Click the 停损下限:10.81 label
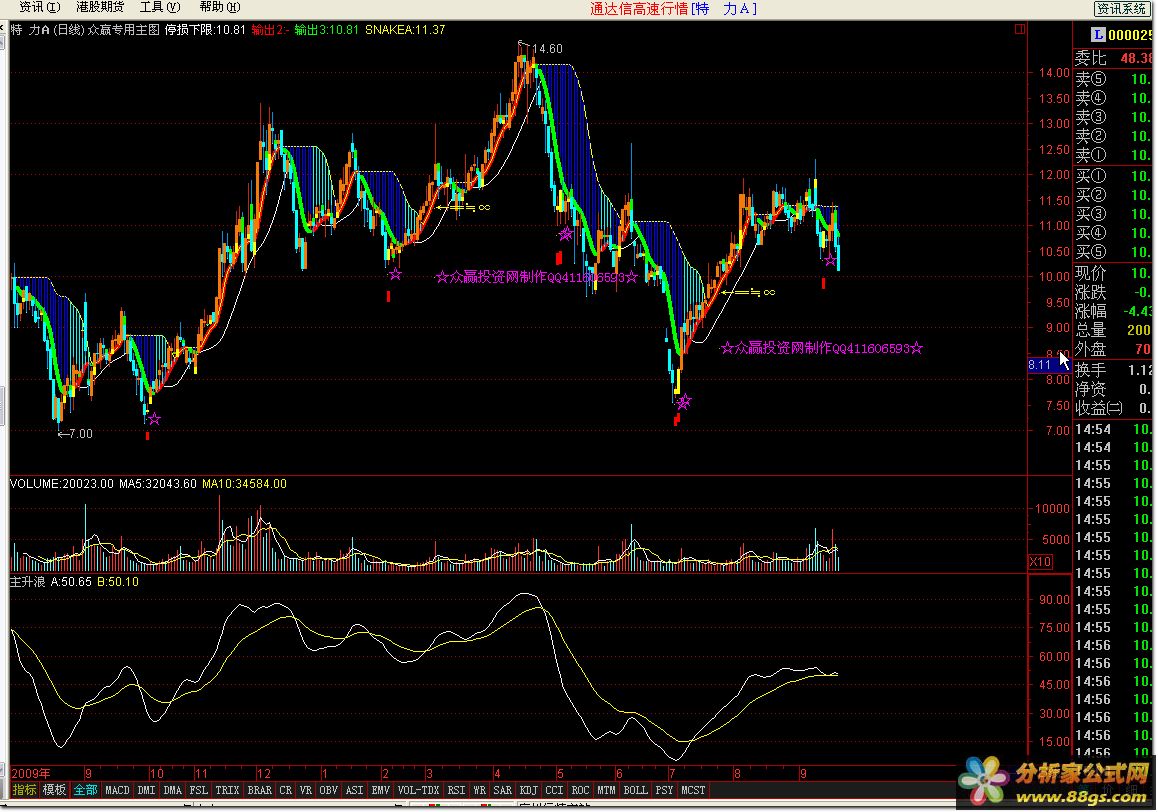This screenshot has height=812, width=1158. point(205,30)
